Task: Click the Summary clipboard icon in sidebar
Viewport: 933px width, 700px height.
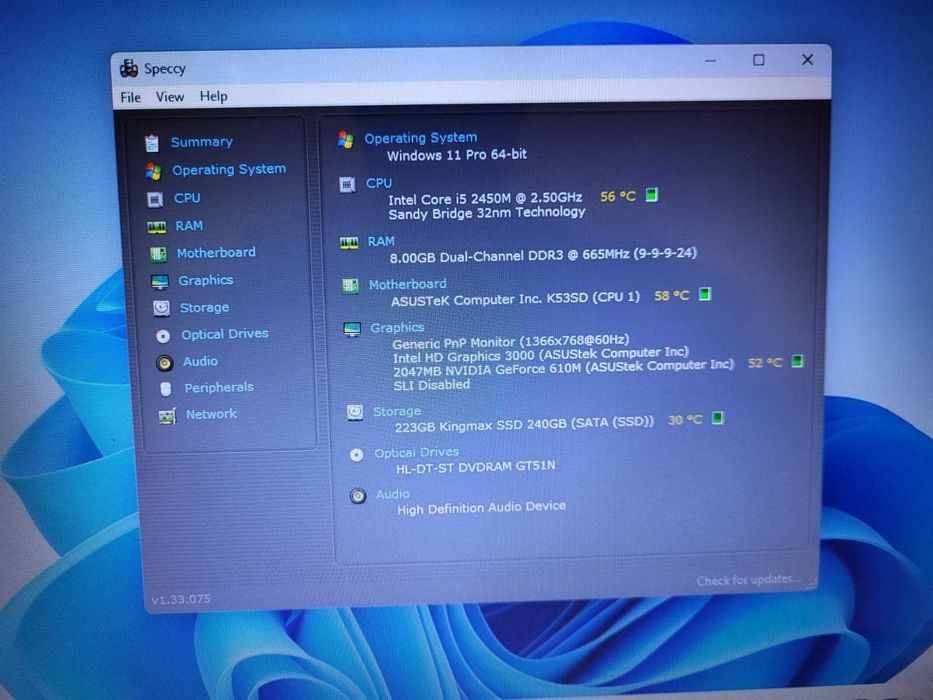Action: [x=152, y=143]
